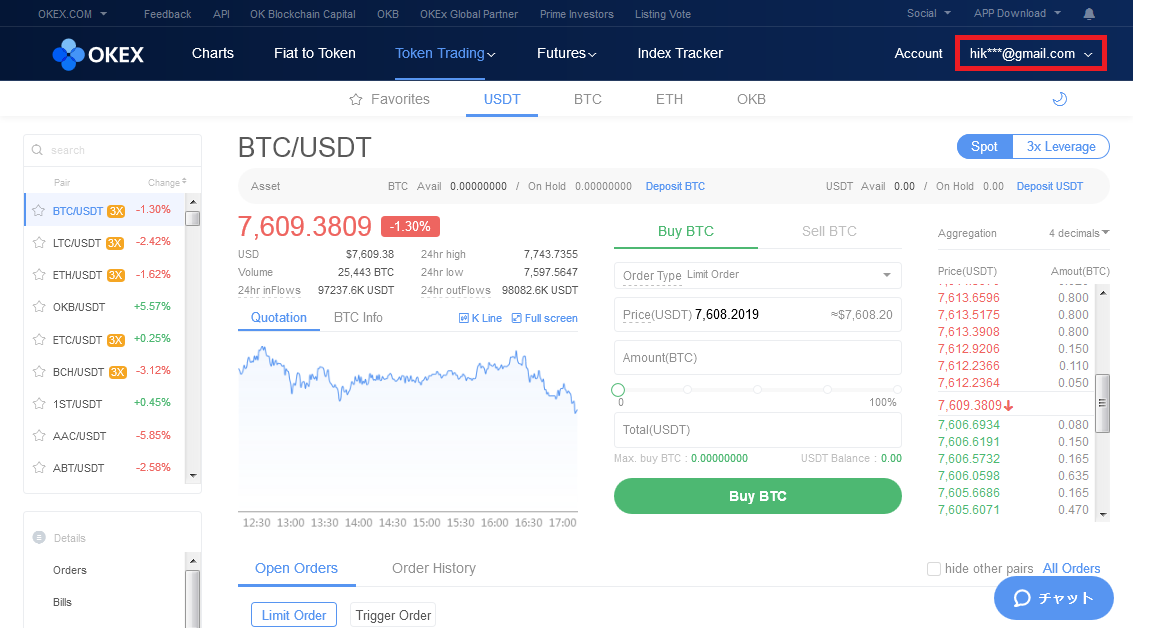This screenshot has height=628, width=1149.
Task: Open the Charts page
Action: click(x=213, y=53)
